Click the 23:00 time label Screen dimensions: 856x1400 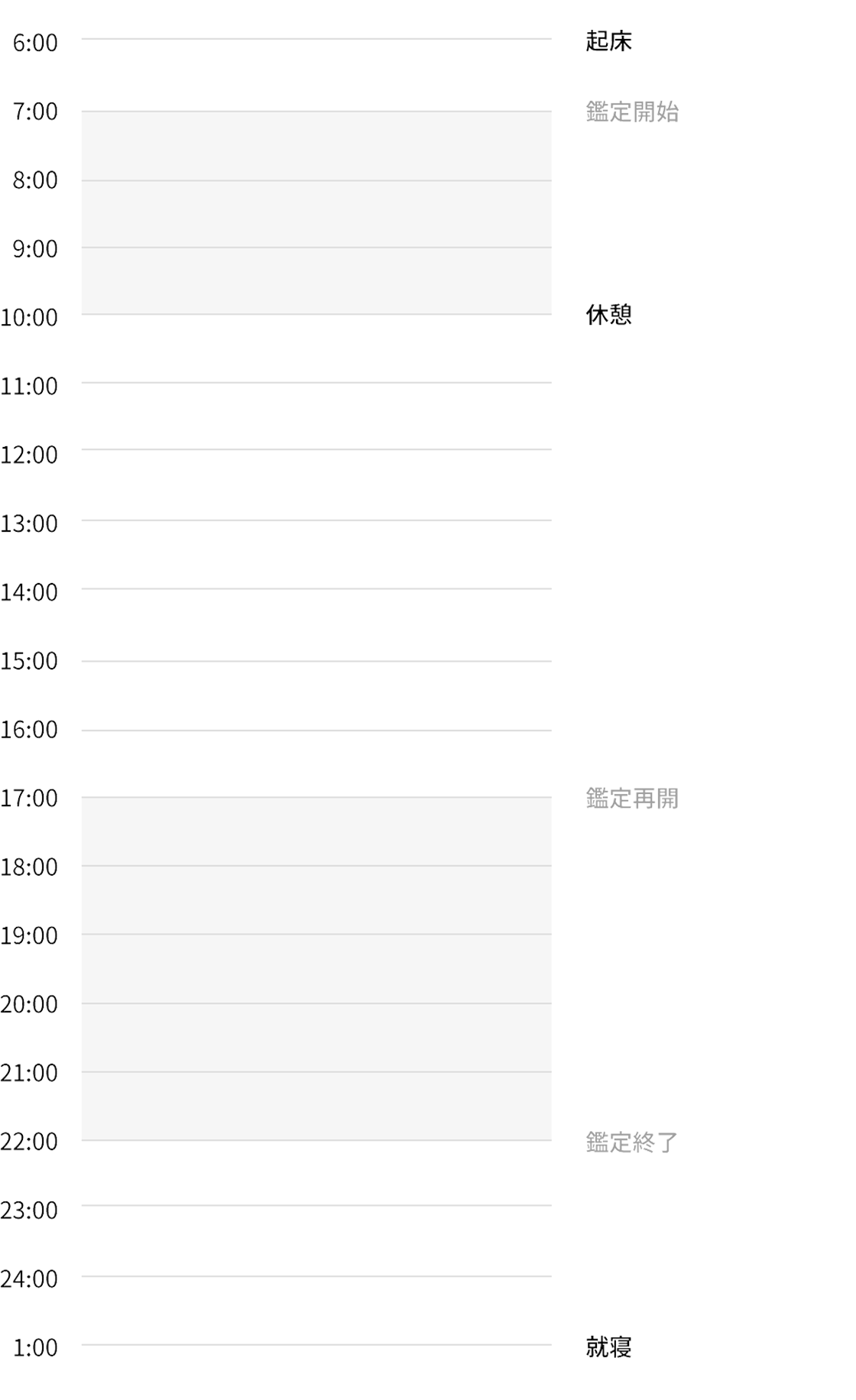pos(29,1210)
